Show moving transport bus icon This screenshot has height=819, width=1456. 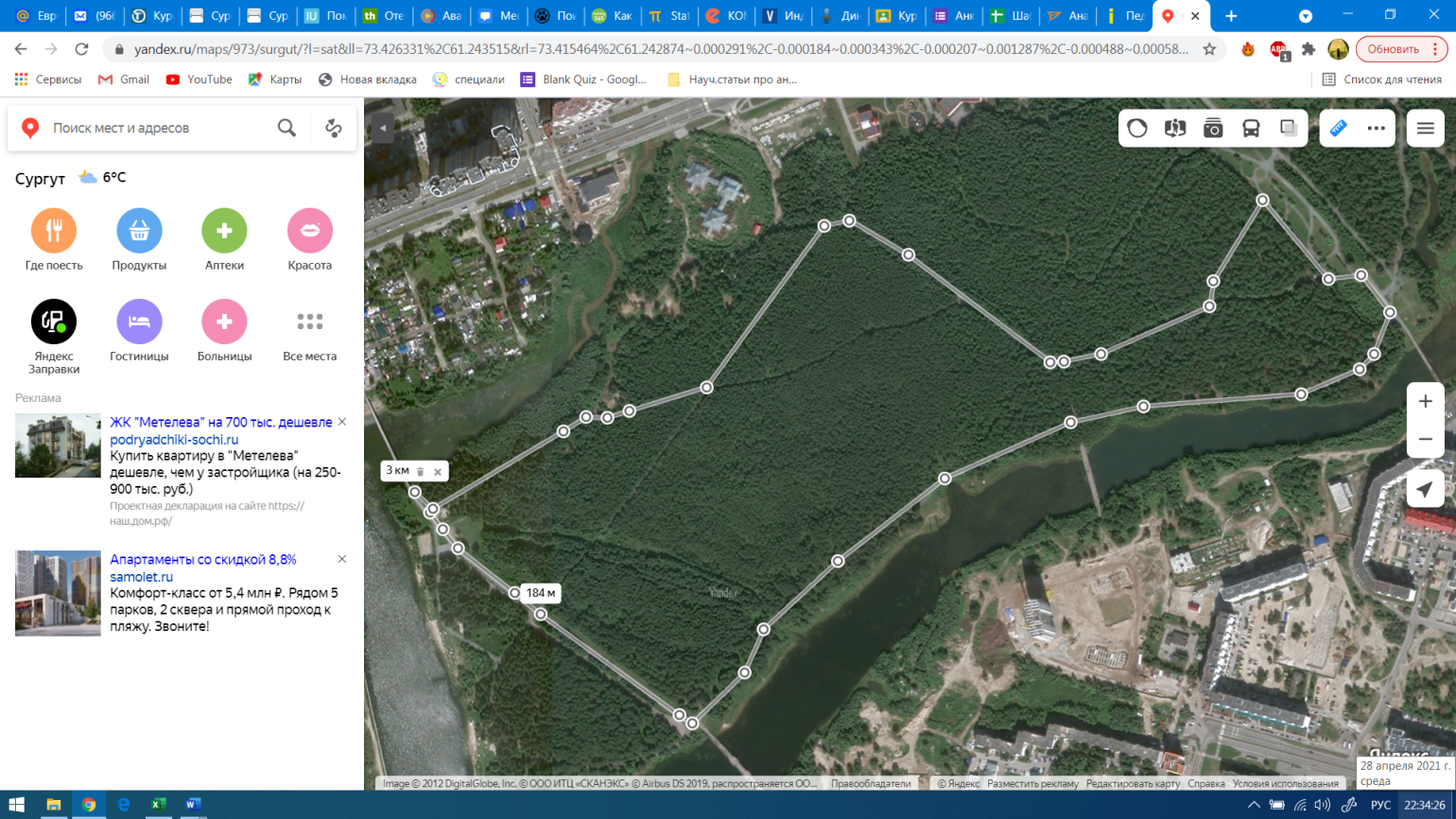1251,129
